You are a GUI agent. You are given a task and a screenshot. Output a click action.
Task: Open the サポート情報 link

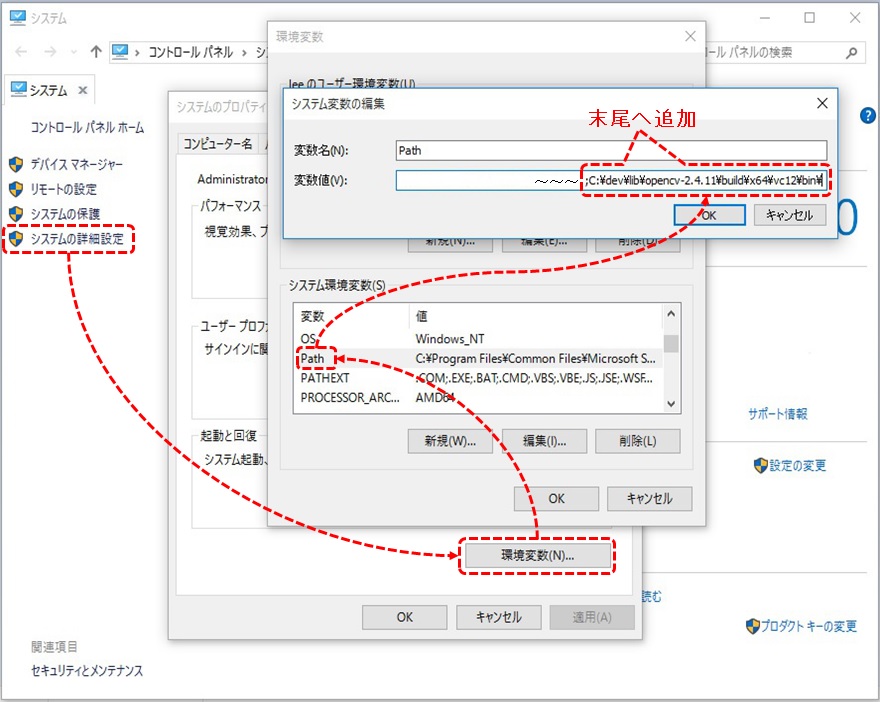(x=777, y=414)
